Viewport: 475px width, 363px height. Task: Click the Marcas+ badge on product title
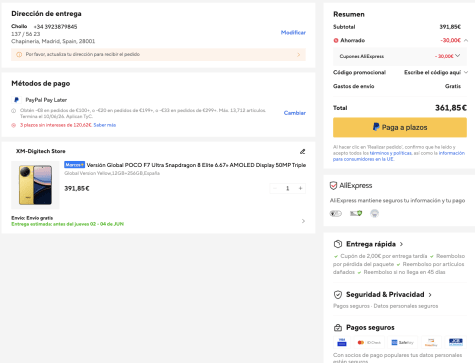(x=74, y=165)
